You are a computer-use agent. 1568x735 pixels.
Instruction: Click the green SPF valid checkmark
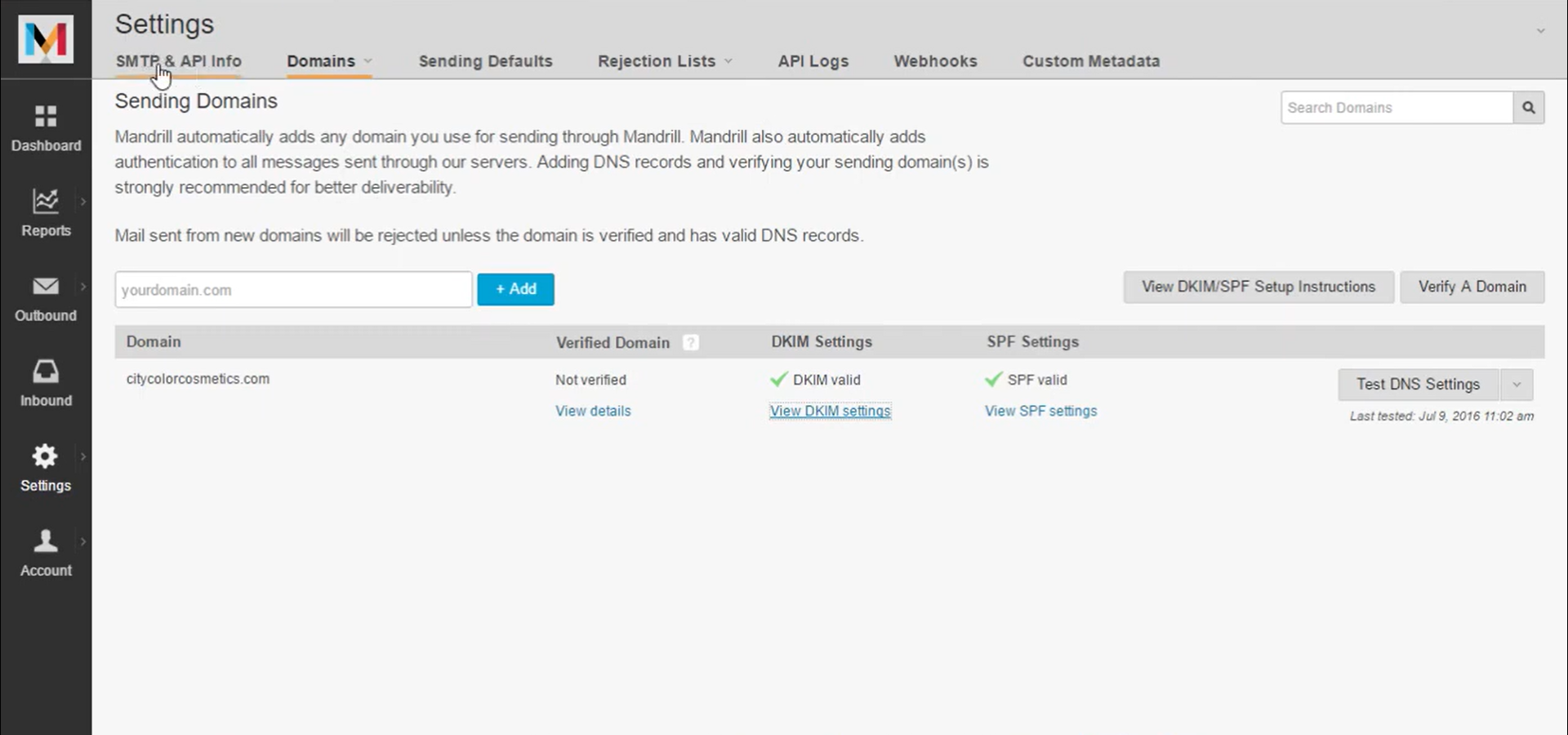click(x=994, y=380)
